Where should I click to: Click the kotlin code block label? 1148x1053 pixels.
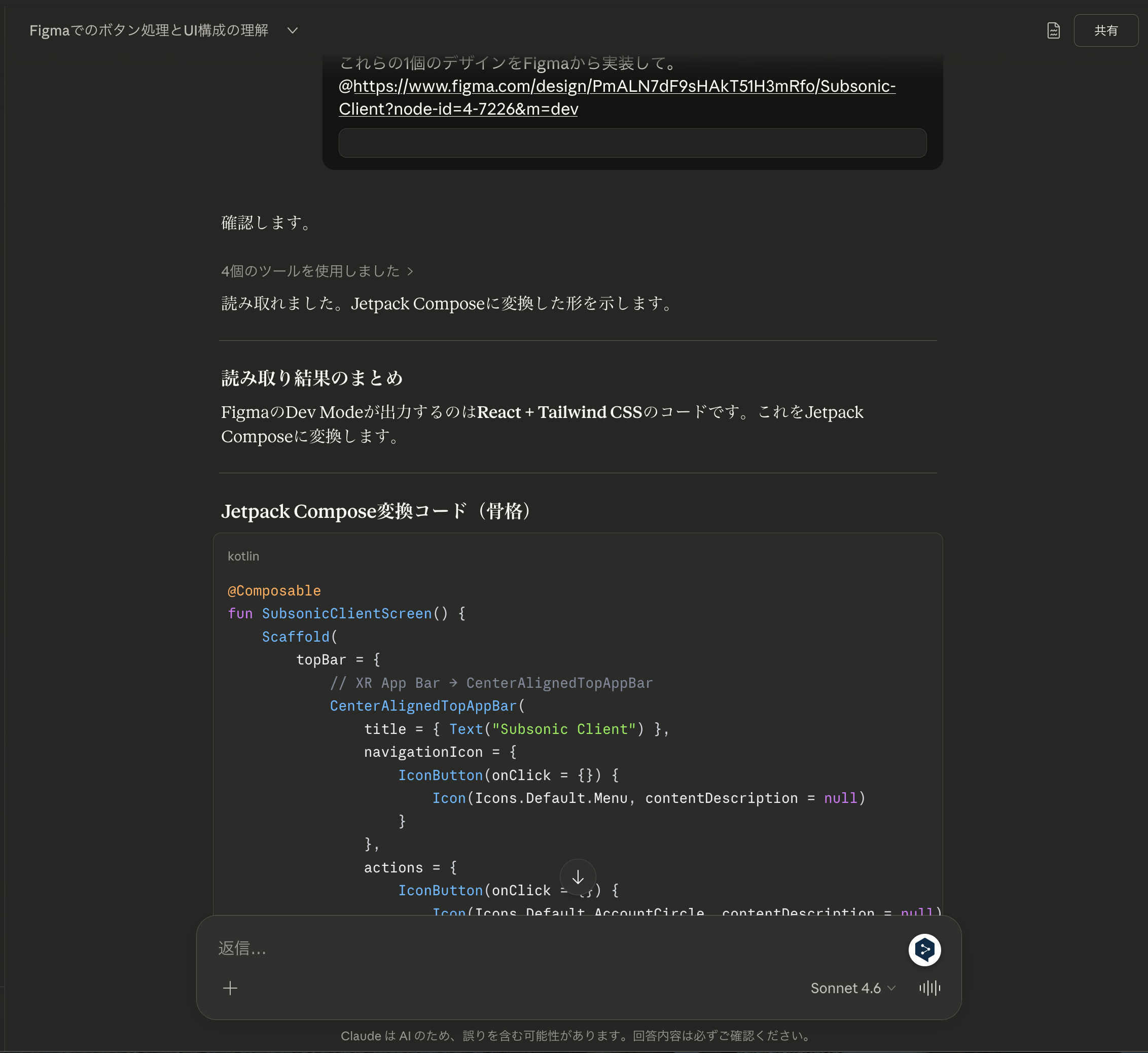pos(243,556)
